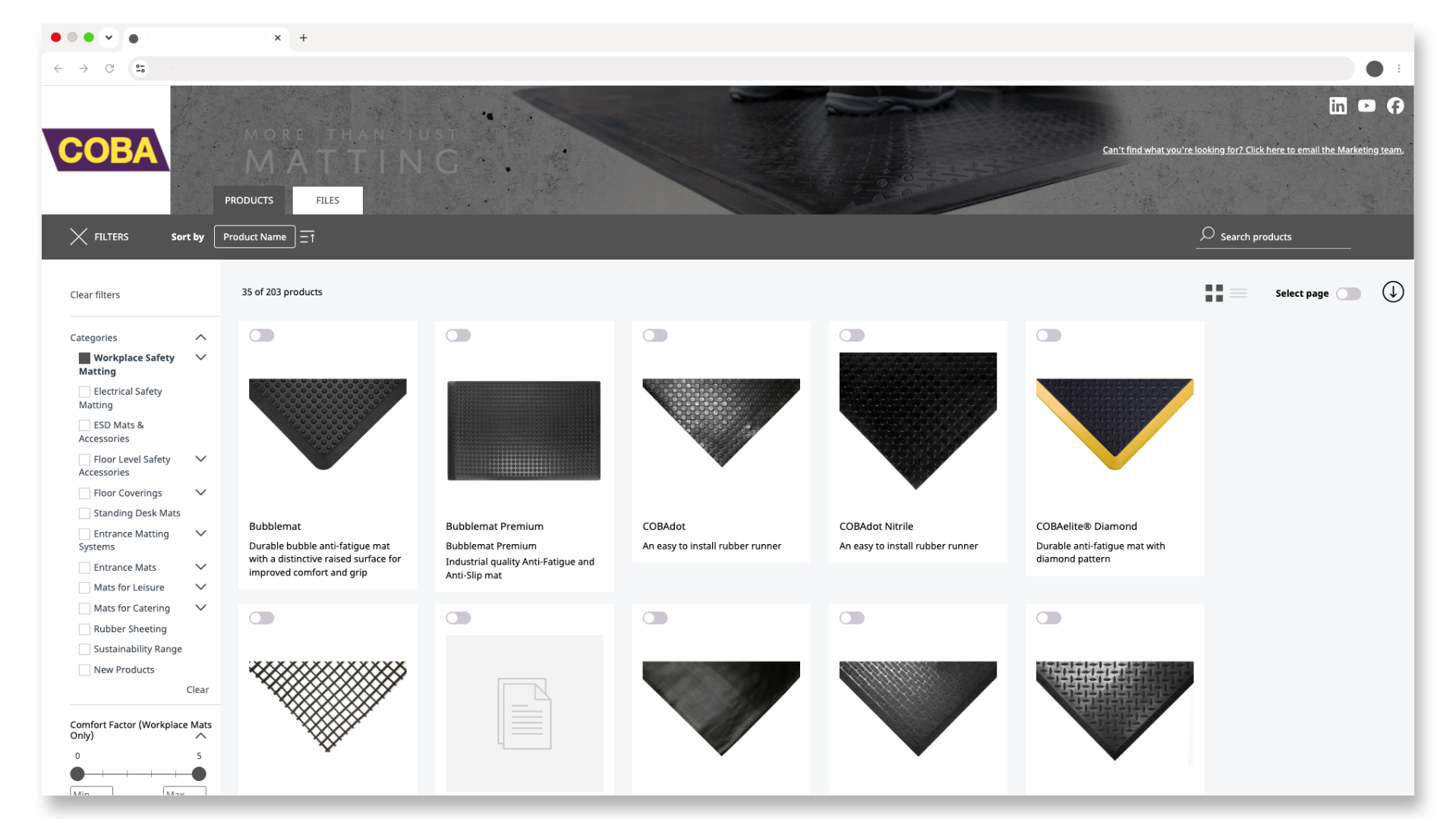Uncheck Workplace Safety Matting category

click(x=84, y=358)
